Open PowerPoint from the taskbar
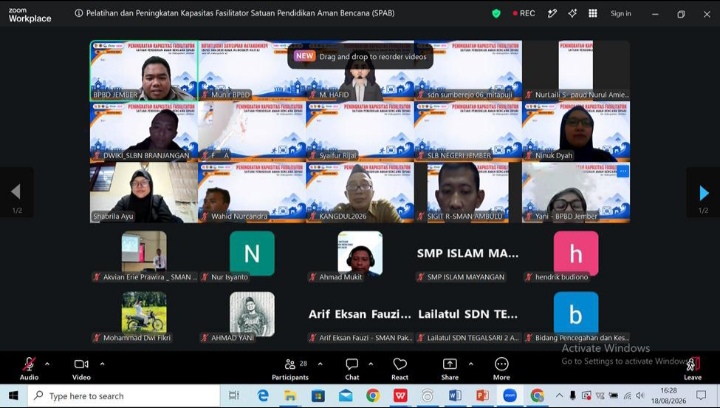The height and width of the screenshot is (408, 720). tap(482, 396)
